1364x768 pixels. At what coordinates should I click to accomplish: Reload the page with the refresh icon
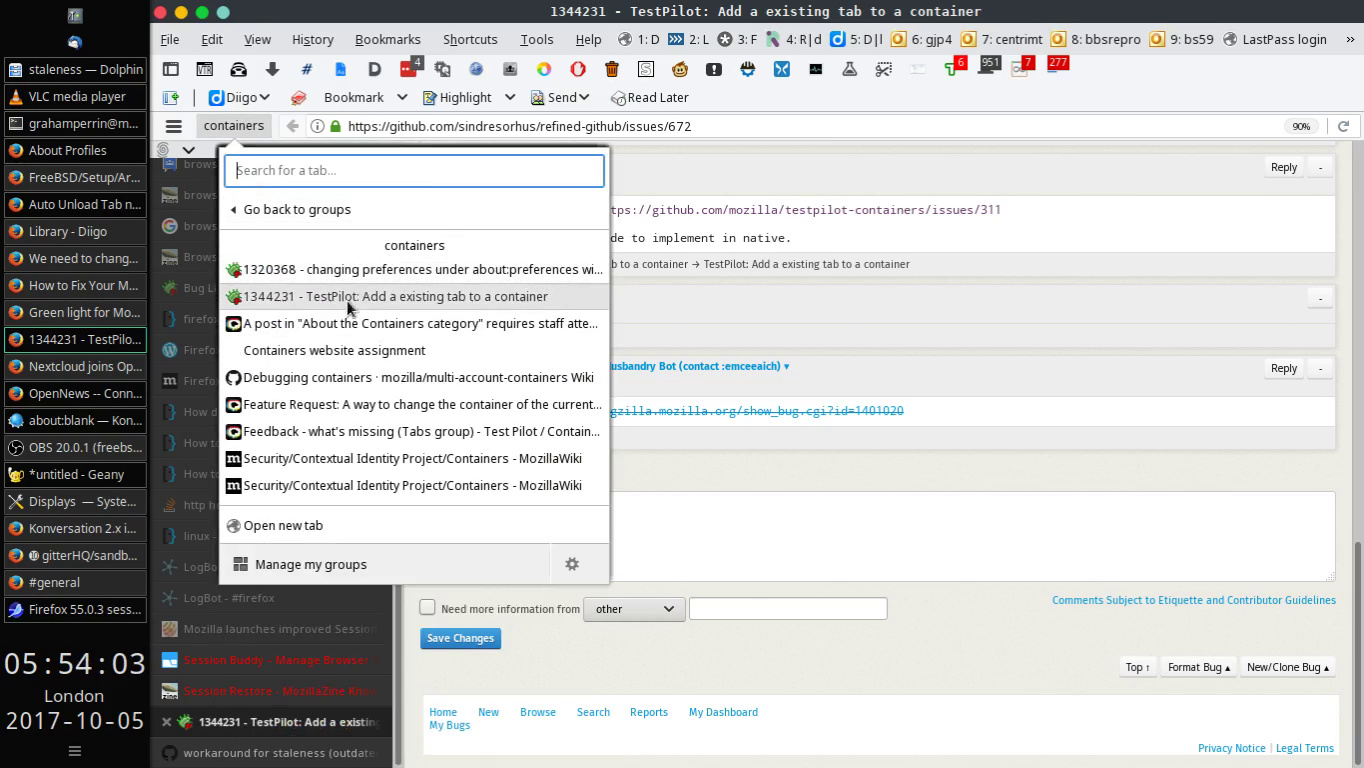click(x=1343, y=126)
